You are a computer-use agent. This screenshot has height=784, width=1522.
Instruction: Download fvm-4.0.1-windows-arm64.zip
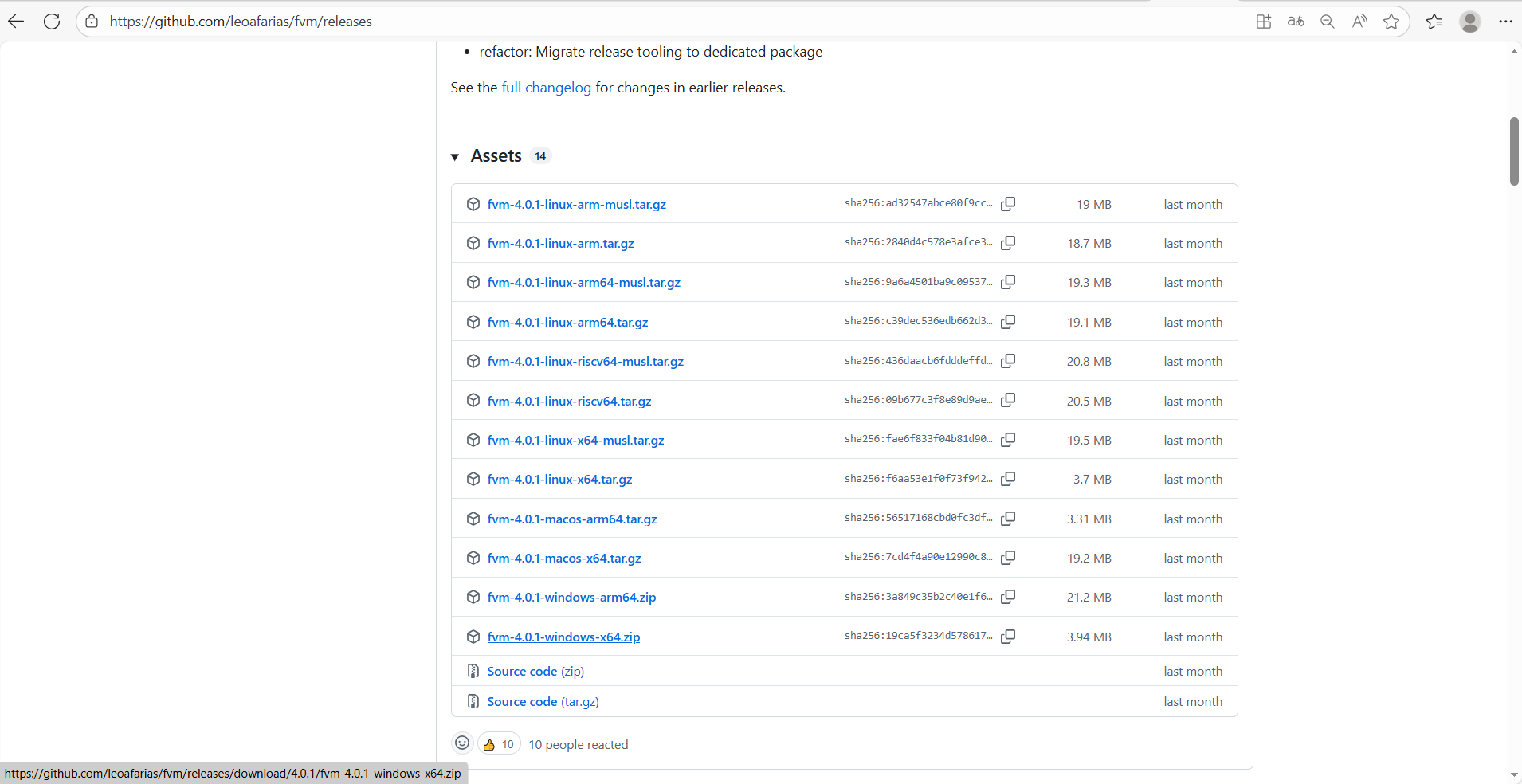tap(571, 598)
